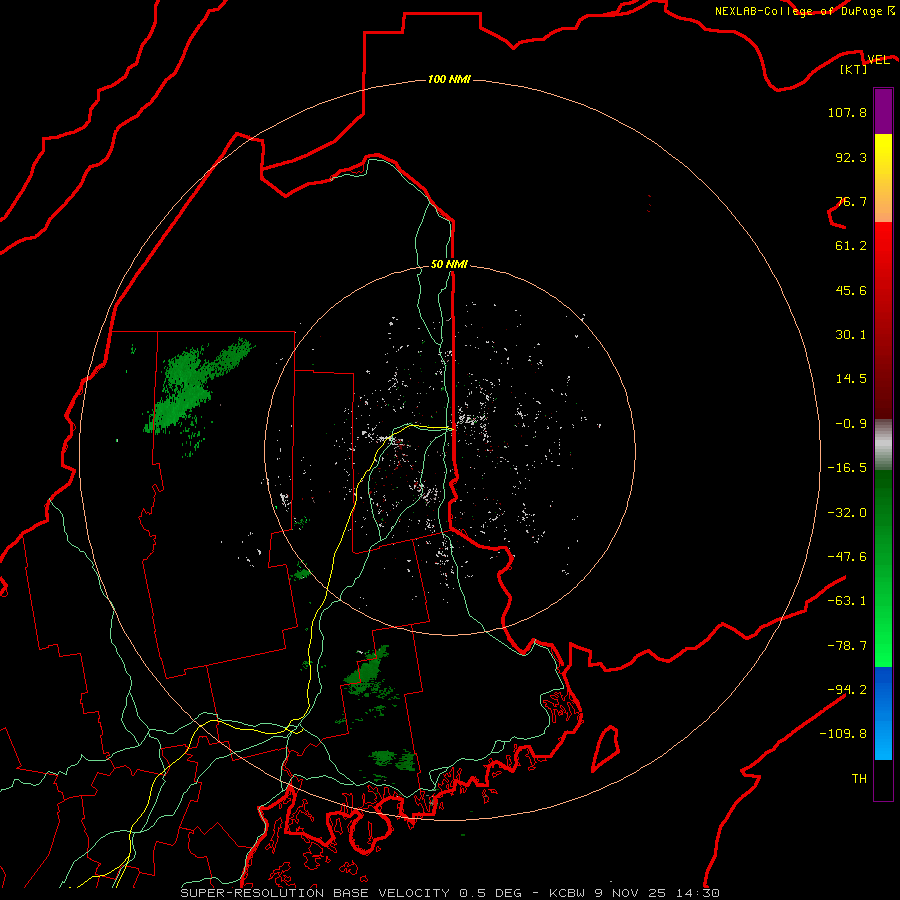
Task: Click the blue segment of the color bar
Action: click(883, 713)
